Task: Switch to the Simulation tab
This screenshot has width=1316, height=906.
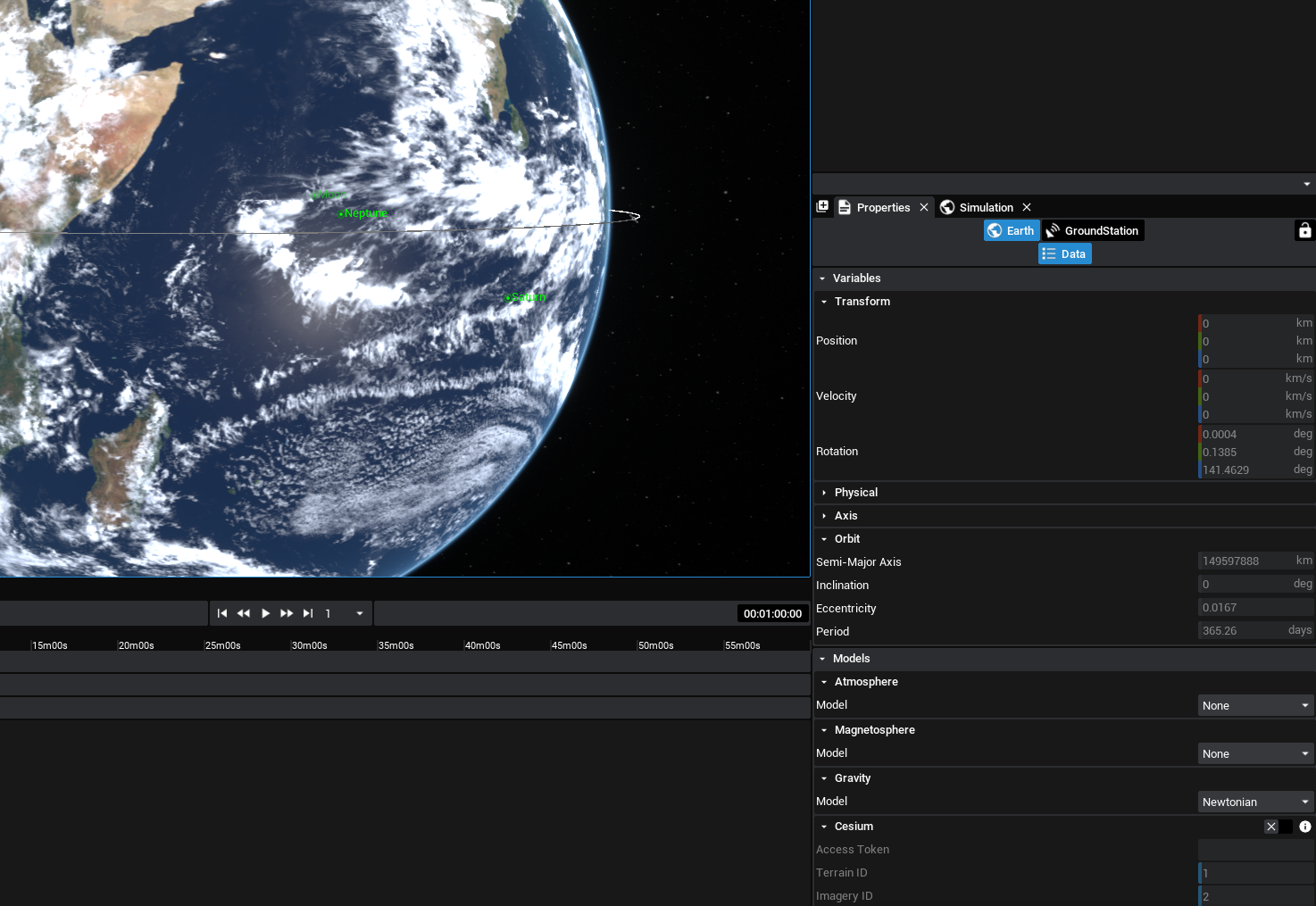Action: tap(986, 207)
